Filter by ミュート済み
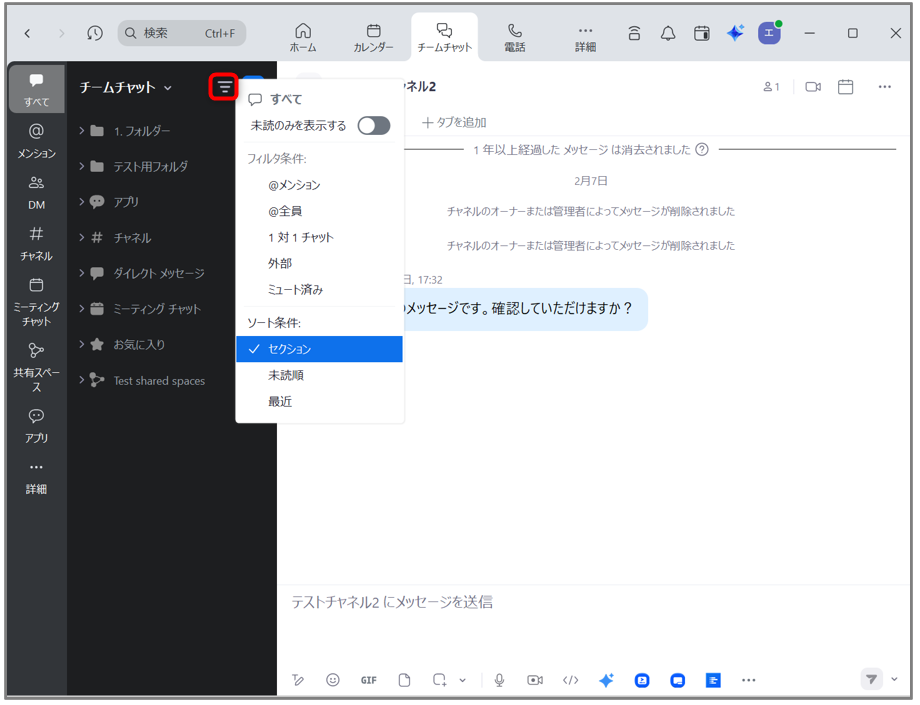Image resolution: width=920 pixels, height=705 pixels. point(319,289)
